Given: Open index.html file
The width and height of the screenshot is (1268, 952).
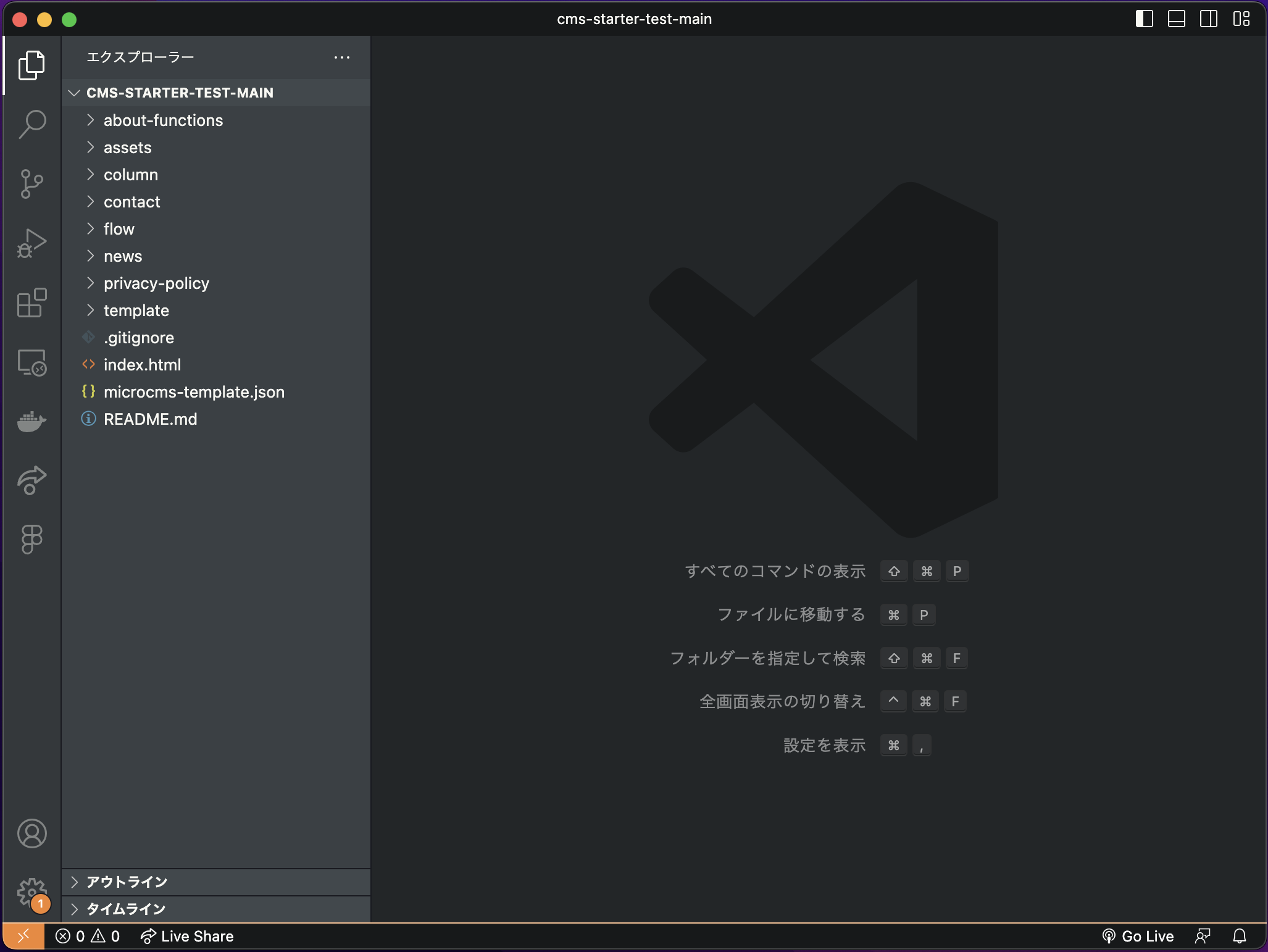Looking at the screenshot, I should [216, 365].
